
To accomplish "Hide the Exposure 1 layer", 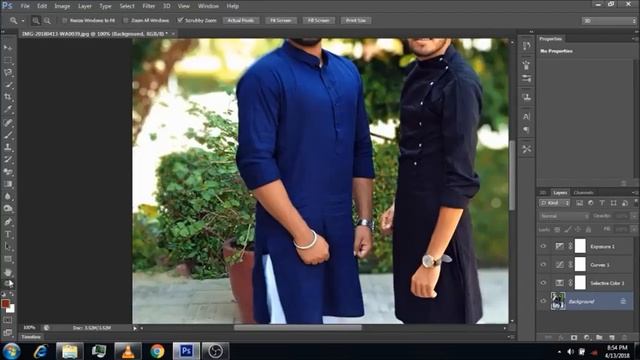I will pyautogui.click(x=543, y=246).
